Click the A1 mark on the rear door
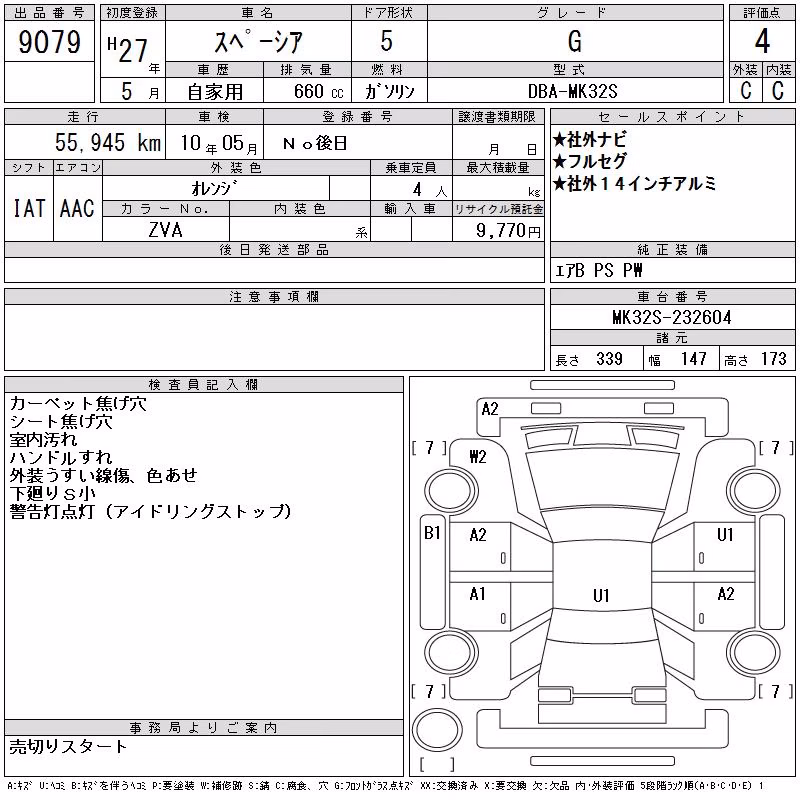This screenshot has height=800, width=800. point(478,594)
